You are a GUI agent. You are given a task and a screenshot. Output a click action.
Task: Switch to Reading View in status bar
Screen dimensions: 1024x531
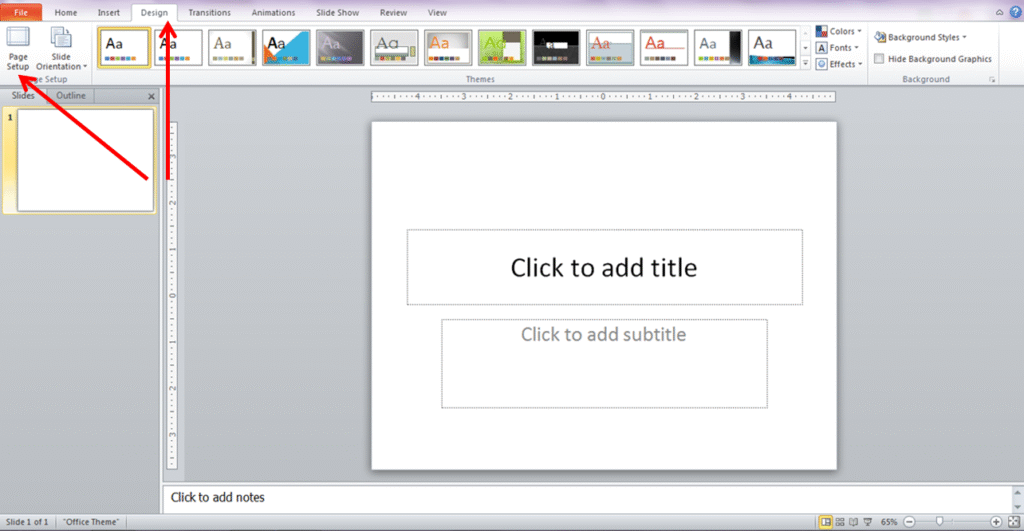click(x=853, y=522)
